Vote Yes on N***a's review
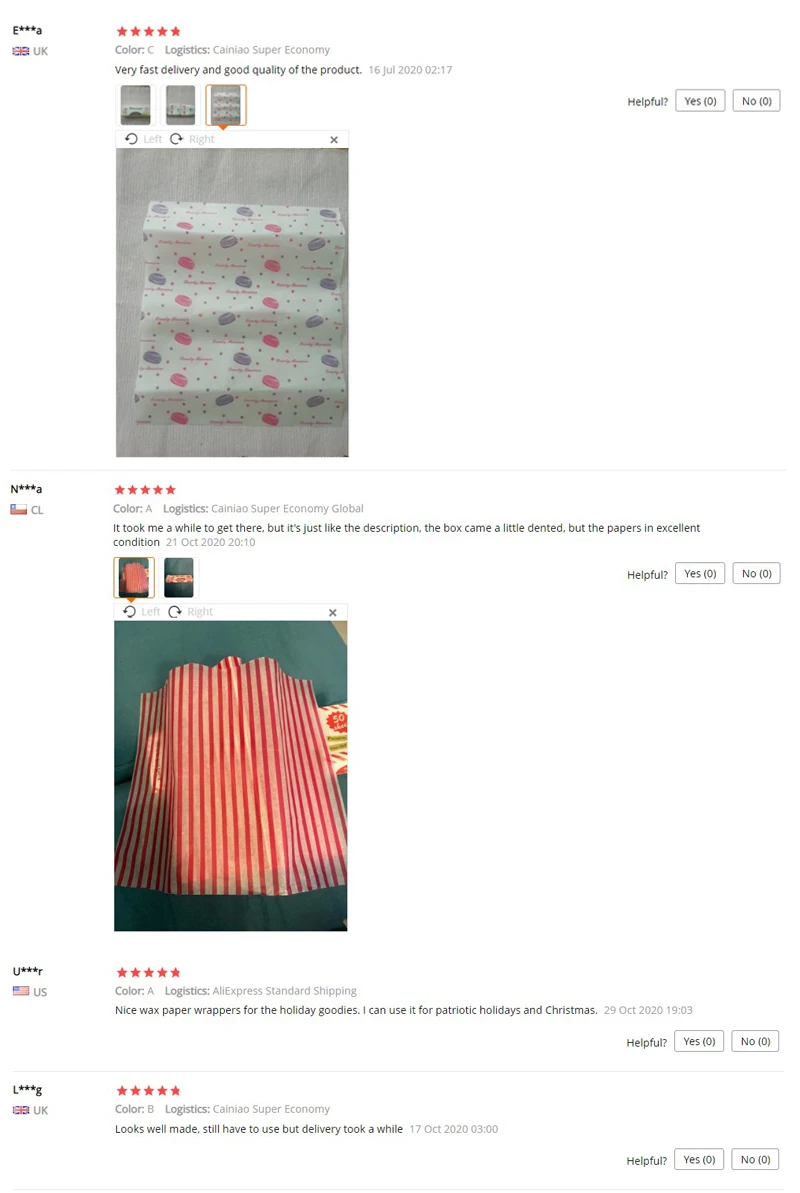 pyautogui.click(x=700, y=574)
